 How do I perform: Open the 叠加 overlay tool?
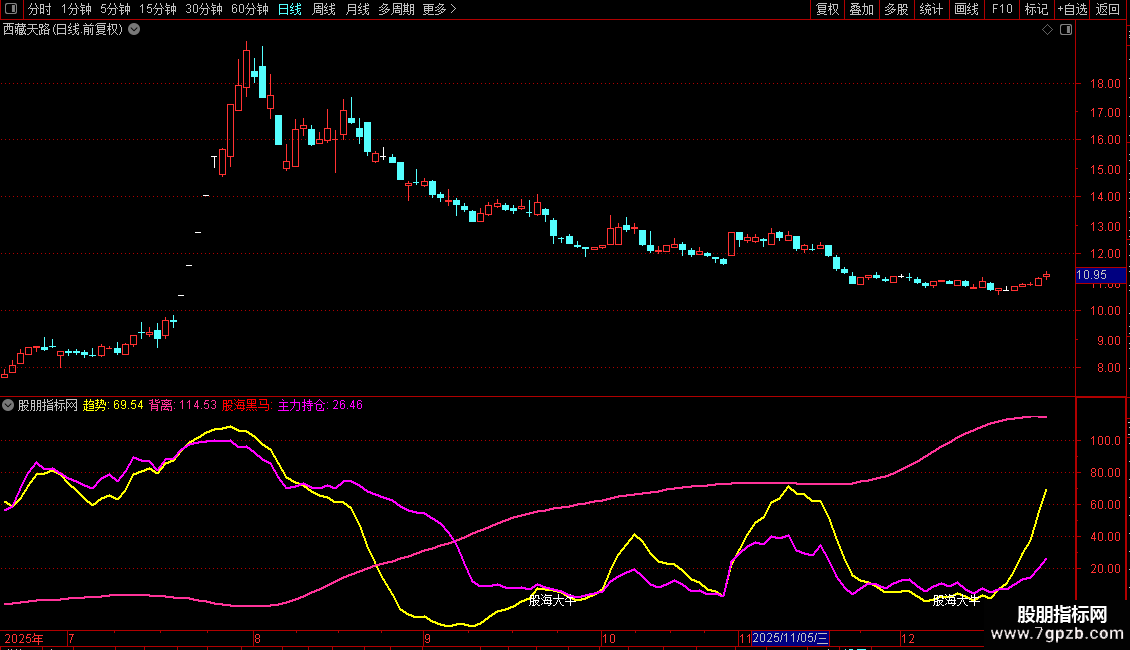tap(861, 9)
